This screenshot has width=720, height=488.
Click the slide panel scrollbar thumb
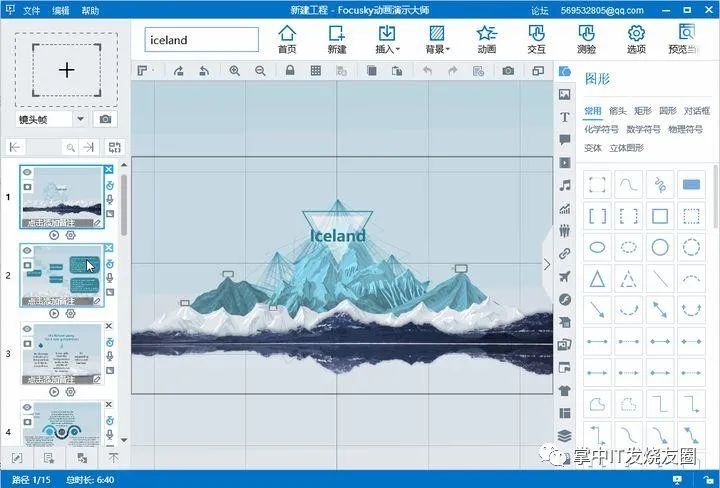[124, 204]
